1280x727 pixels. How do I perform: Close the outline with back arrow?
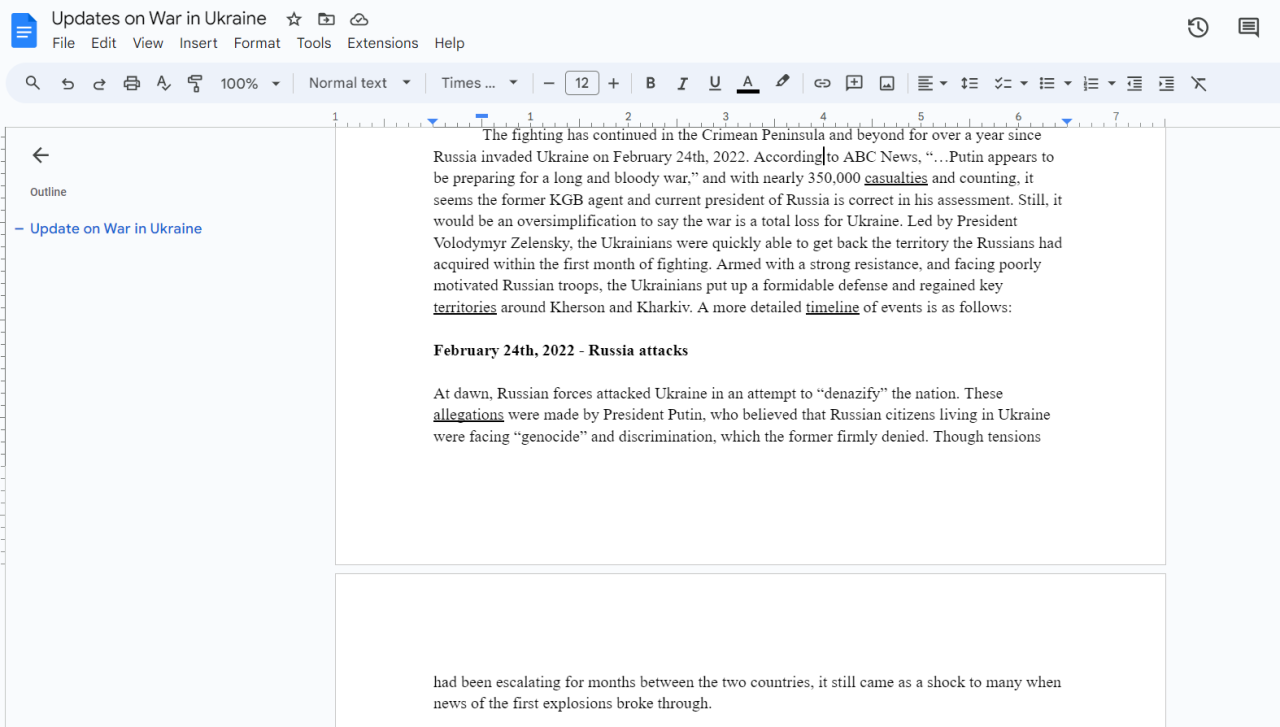click(x=40, y=155)
